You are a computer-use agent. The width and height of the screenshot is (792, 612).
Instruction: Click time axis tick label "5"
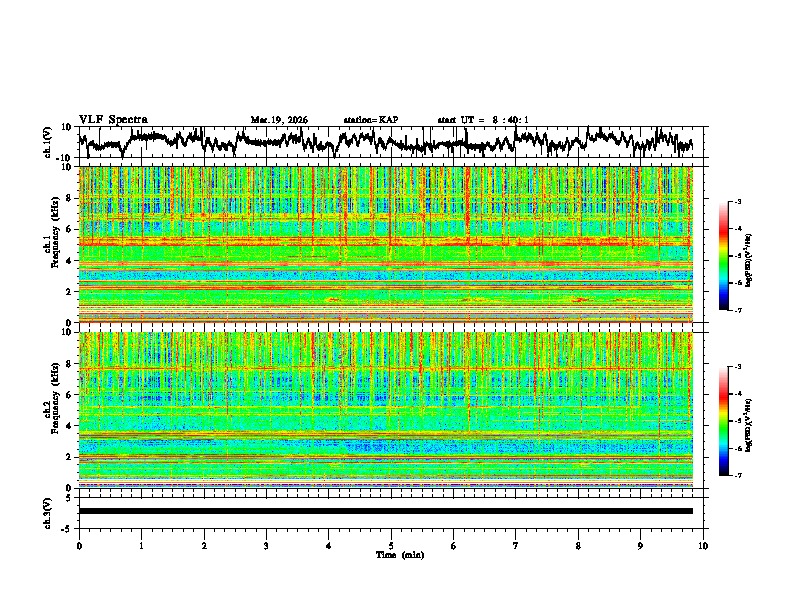(391, 546)
